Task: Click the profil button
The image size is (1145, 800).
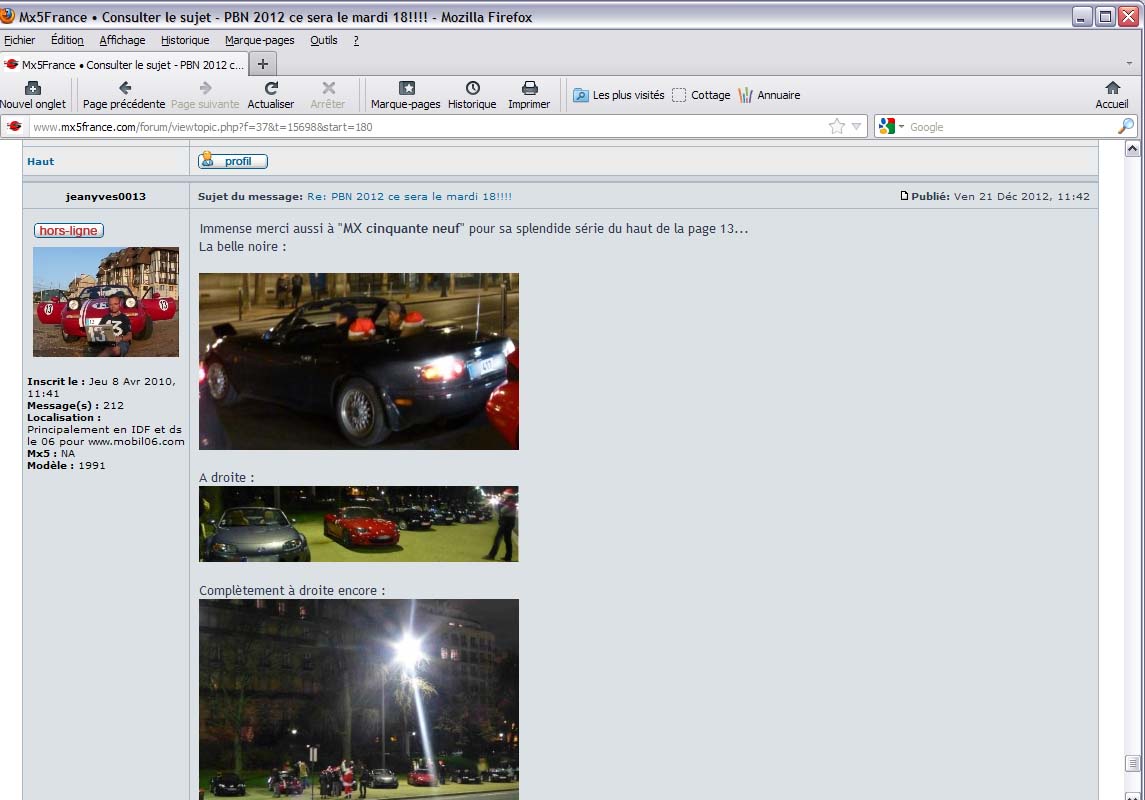Action: [x=233, y=161]
